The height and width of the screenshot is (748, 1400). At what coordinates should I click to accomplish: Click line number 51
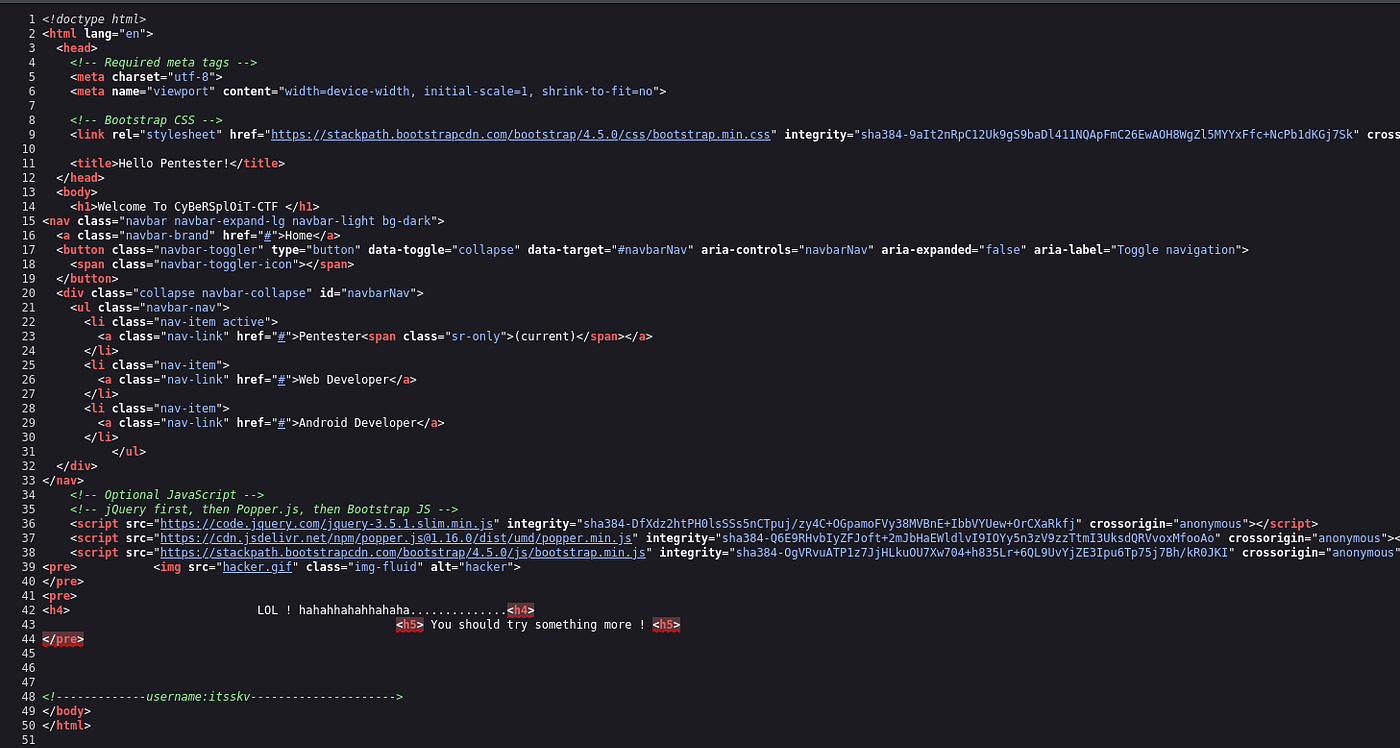pyautogui.click(x=28, y=740)
